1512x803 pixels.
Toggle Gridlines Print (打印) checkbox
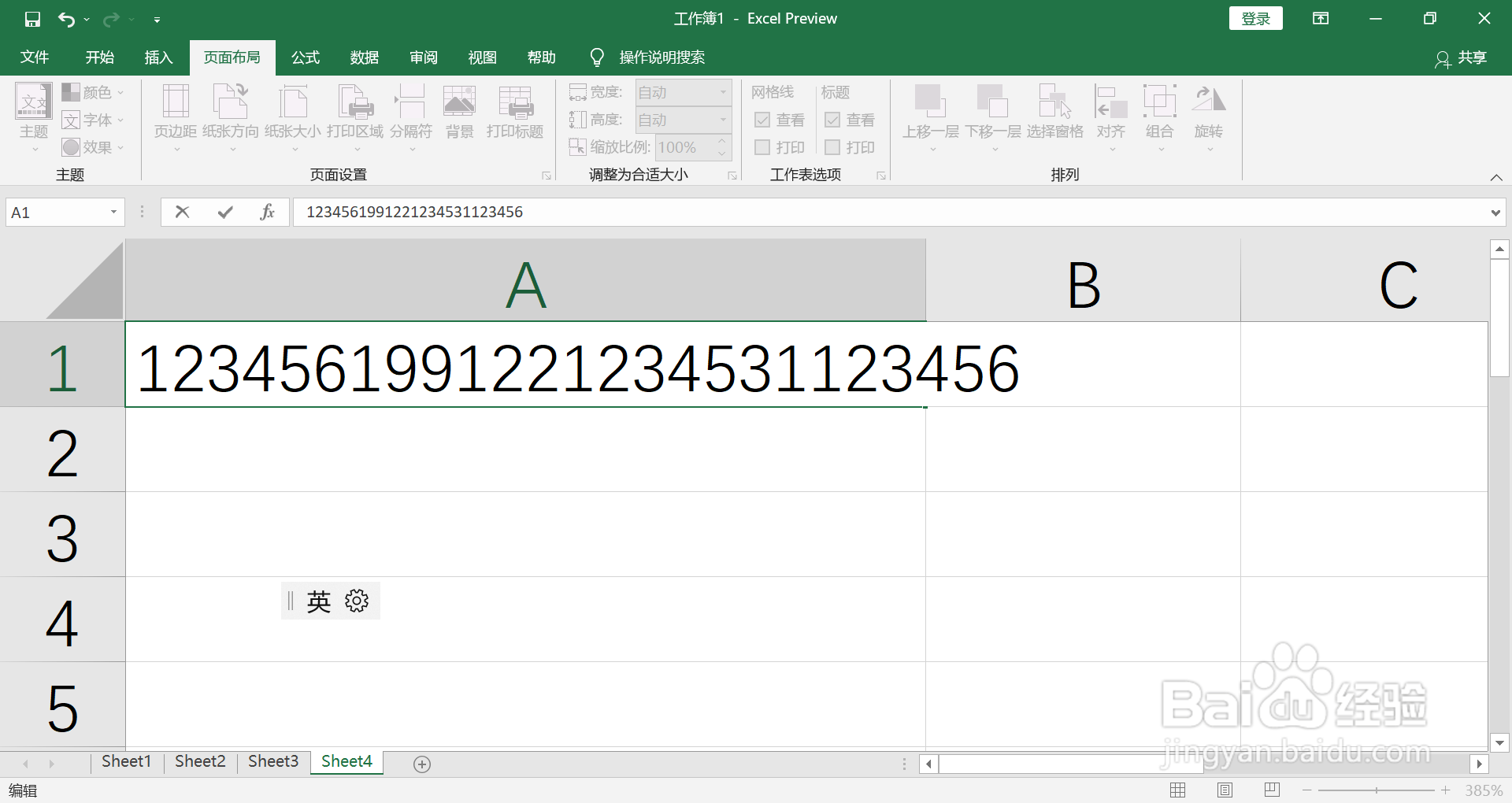[x=762, y=147]
